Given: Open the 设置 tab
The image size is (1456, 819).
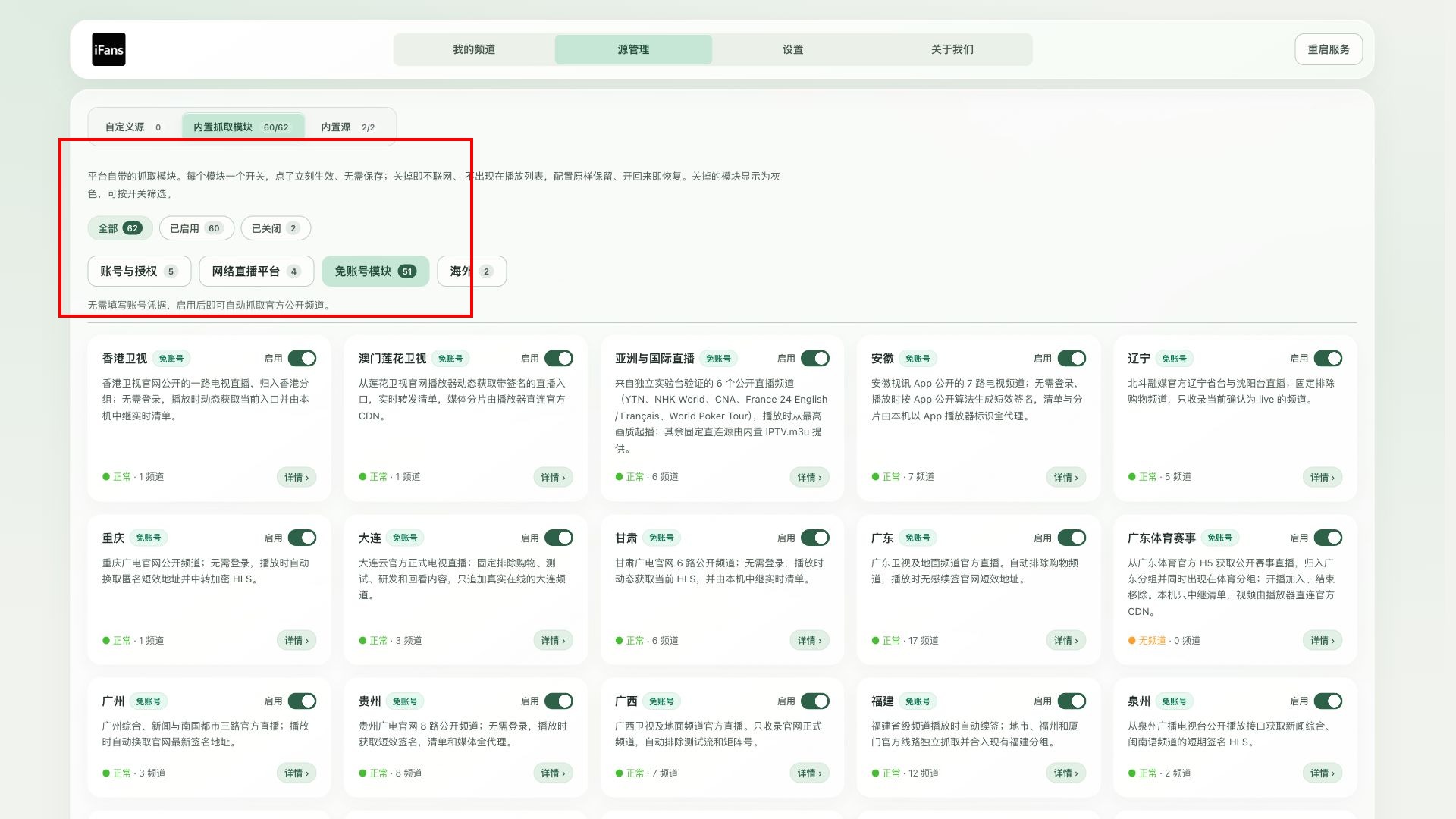Looking at the screenshot, I should click(792, 49).
